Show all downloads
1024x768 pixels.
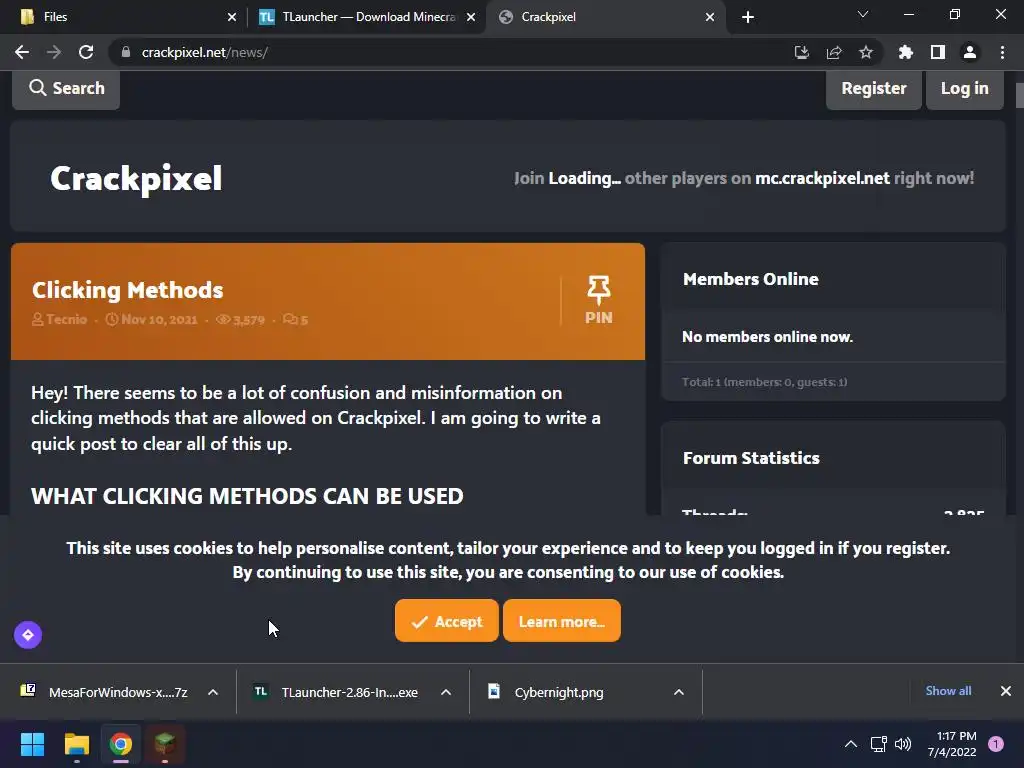(x=948, y=691)
